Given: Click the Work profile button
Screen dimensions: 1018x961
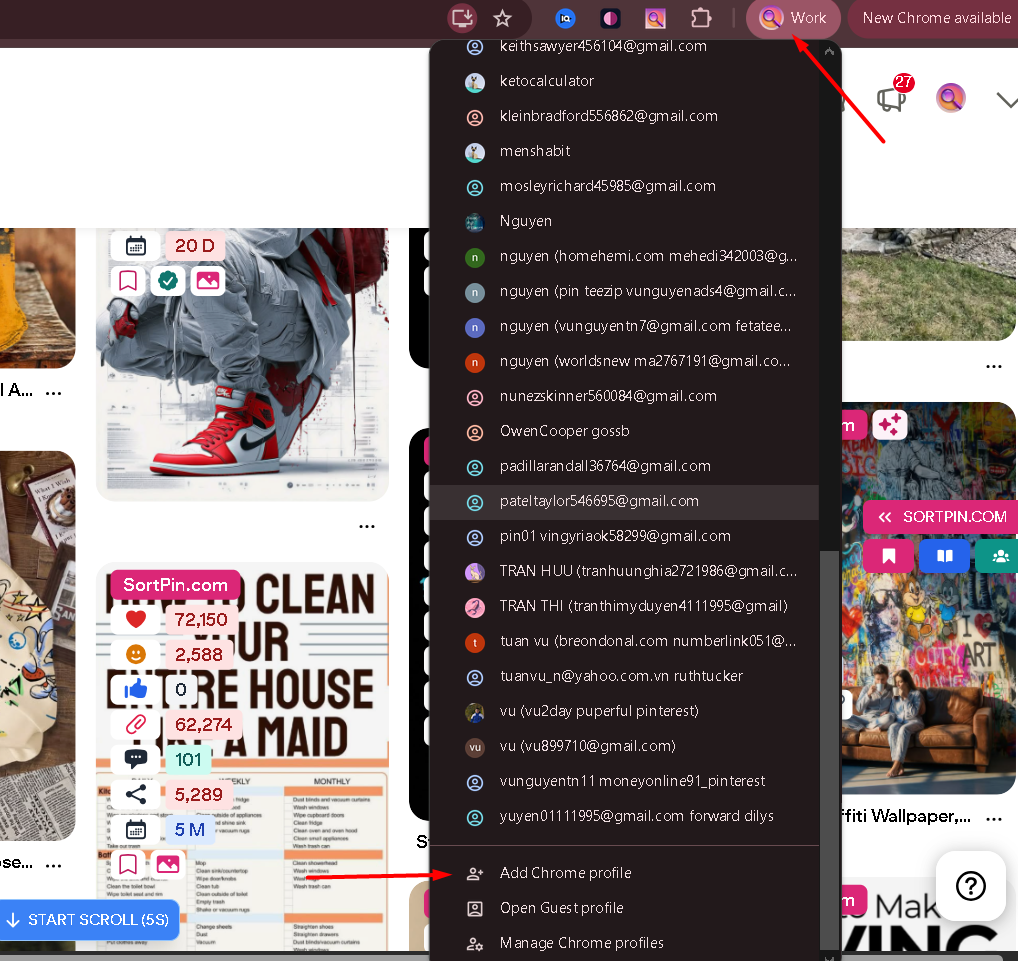Looking at the screenshot, I should [793, 18].
